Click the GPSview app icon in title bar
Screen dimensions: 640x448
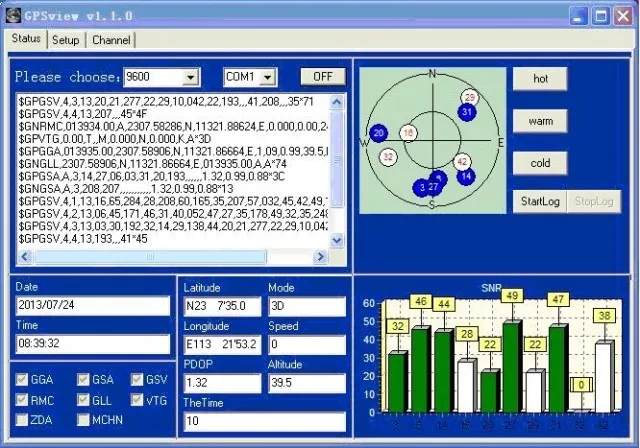point(13,16)
